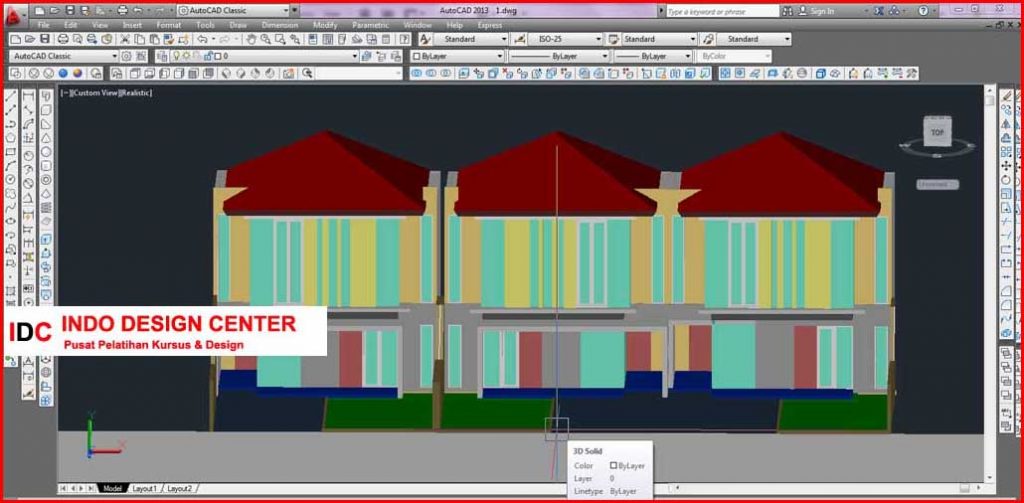Click Cut scissors icon in Standard toolbar
The width and height of the screenshot is (1024, 503).
click(125, 39)
